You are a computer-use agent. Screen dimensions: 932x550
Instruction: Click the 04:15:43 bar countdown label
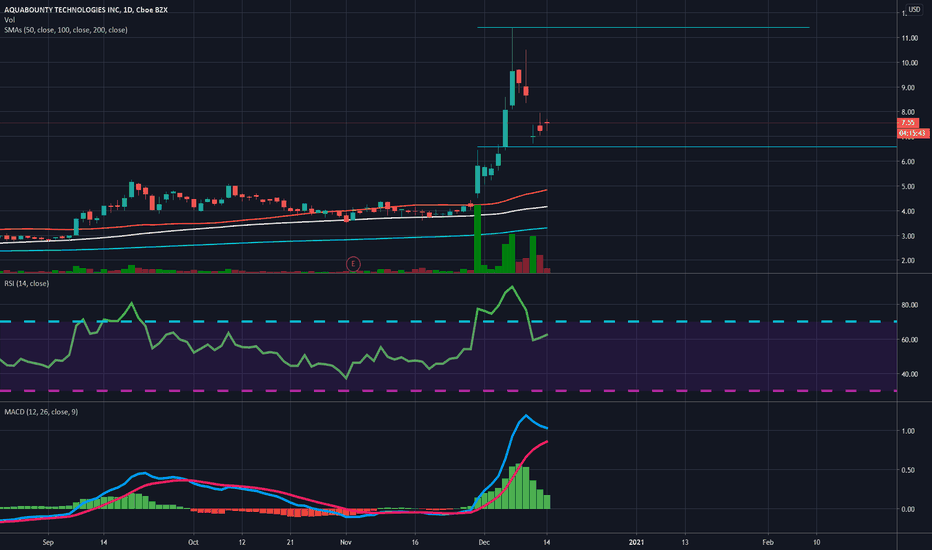(912, 133)
